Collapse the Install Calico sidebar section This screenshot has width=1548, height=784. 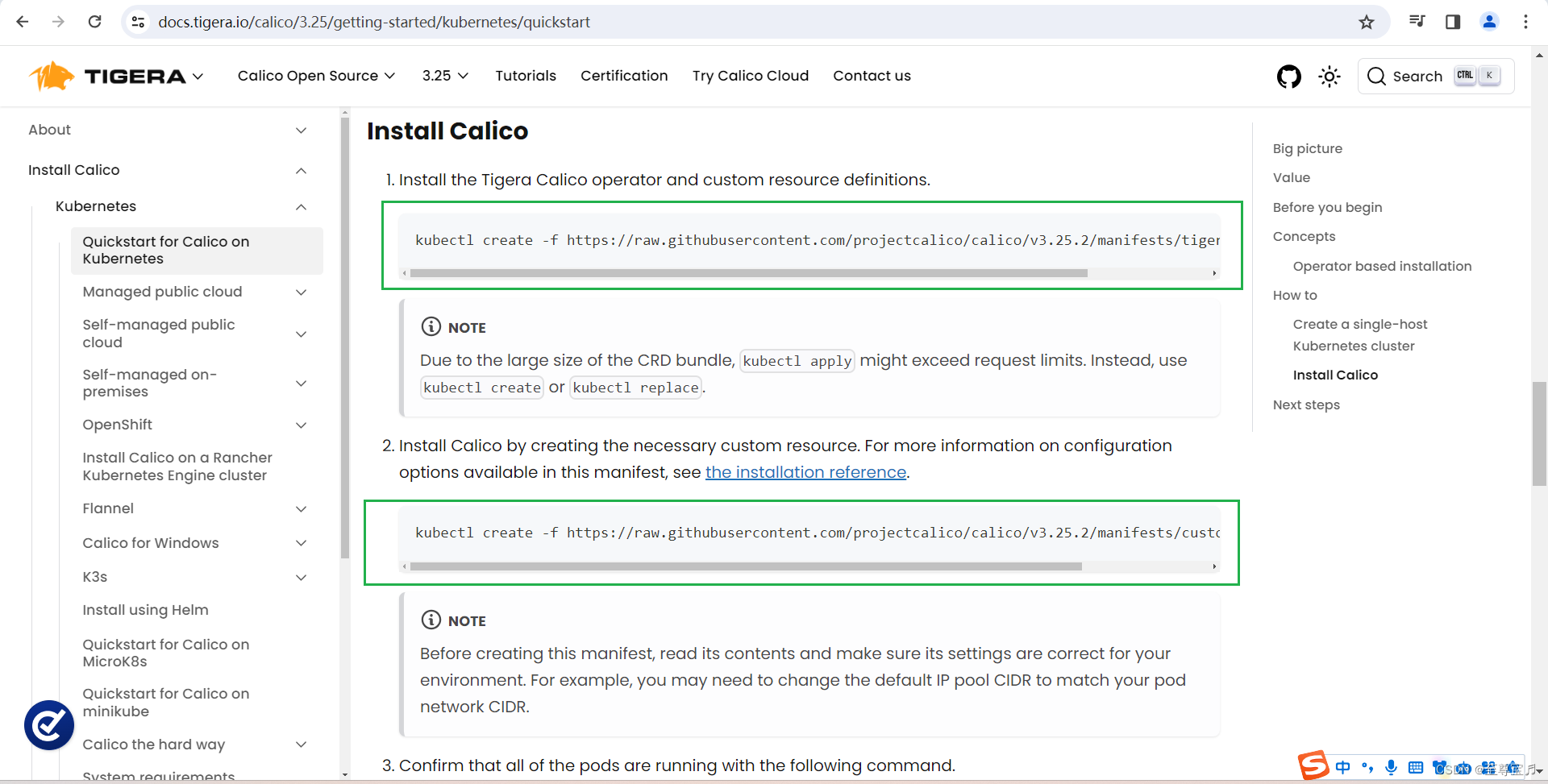click(301, 170)
